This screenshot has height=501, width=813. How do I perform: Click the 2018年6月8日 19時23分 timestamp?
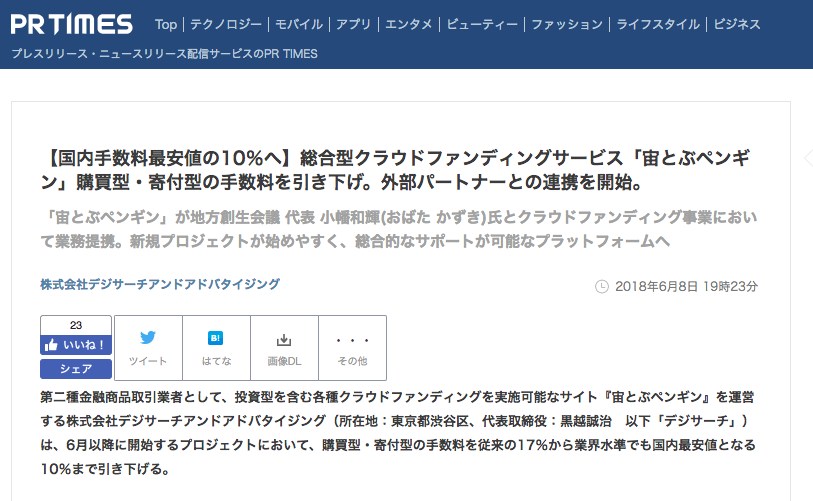point(686,286)
